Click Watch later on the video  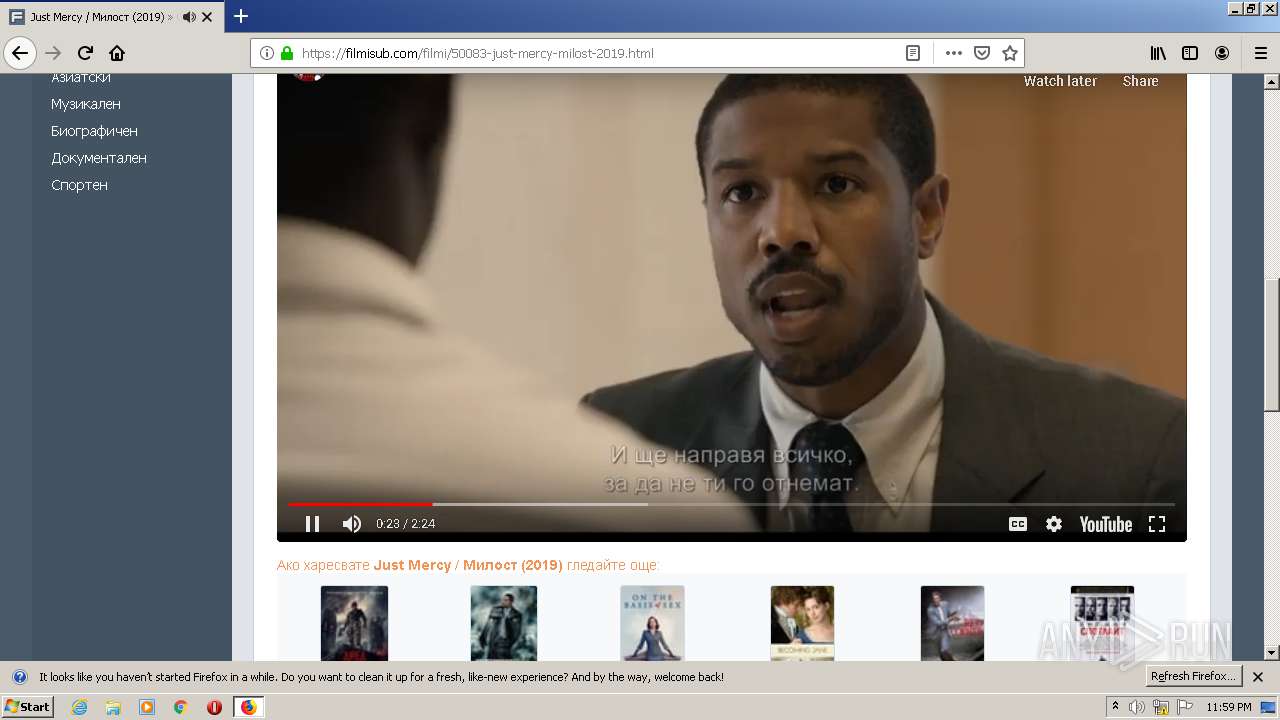coord(1060,81)
